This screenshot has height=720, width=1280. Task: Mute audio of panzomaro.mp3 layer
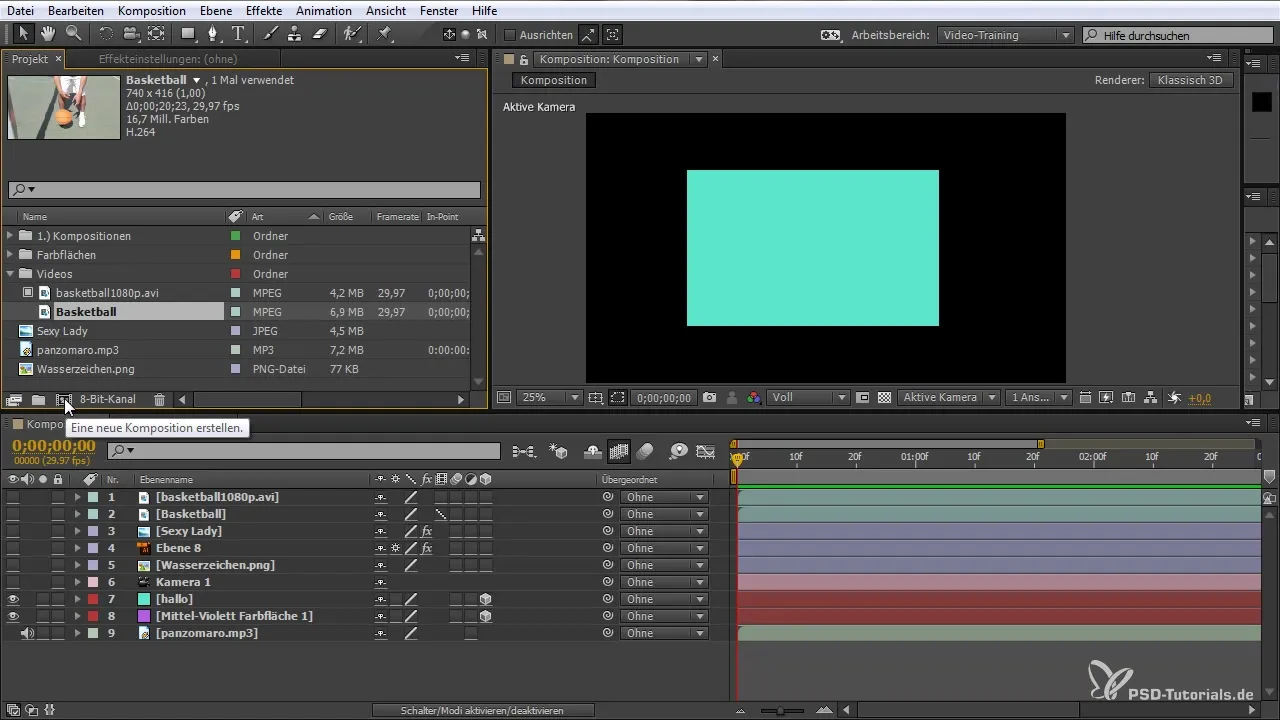(27, 633)
